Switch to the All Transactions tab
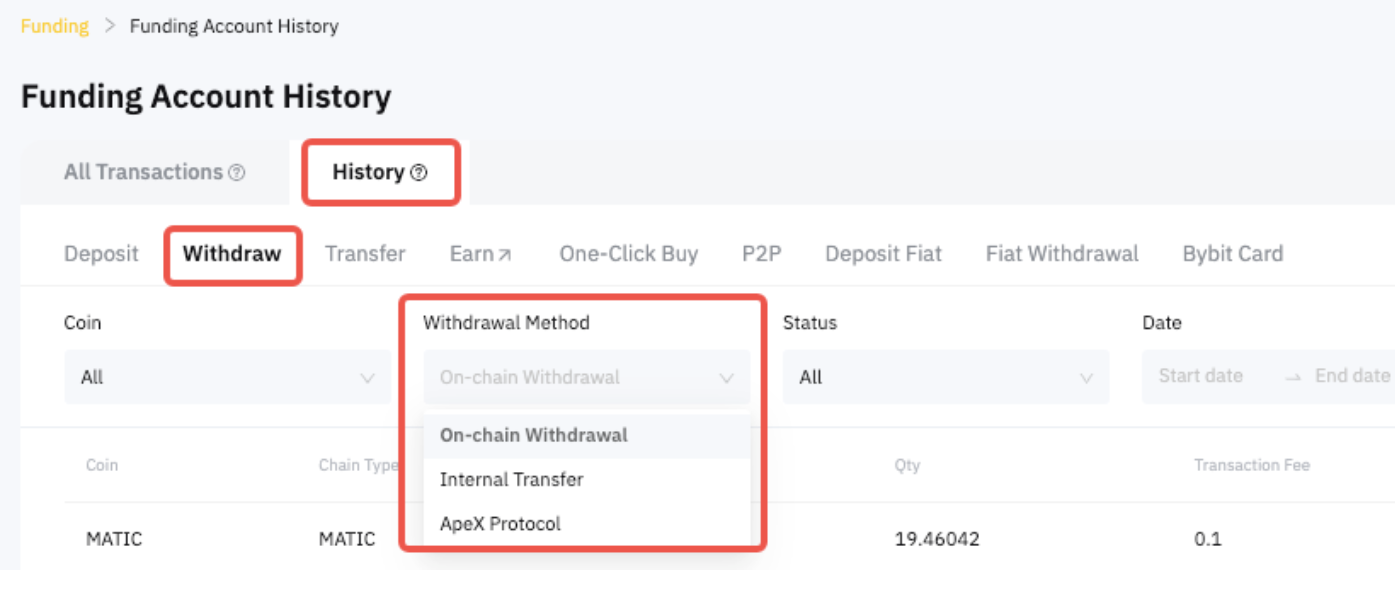Image resolution: width=1398 pixels, height=589 pixels. pyautogui.click(x=143, y=172)
